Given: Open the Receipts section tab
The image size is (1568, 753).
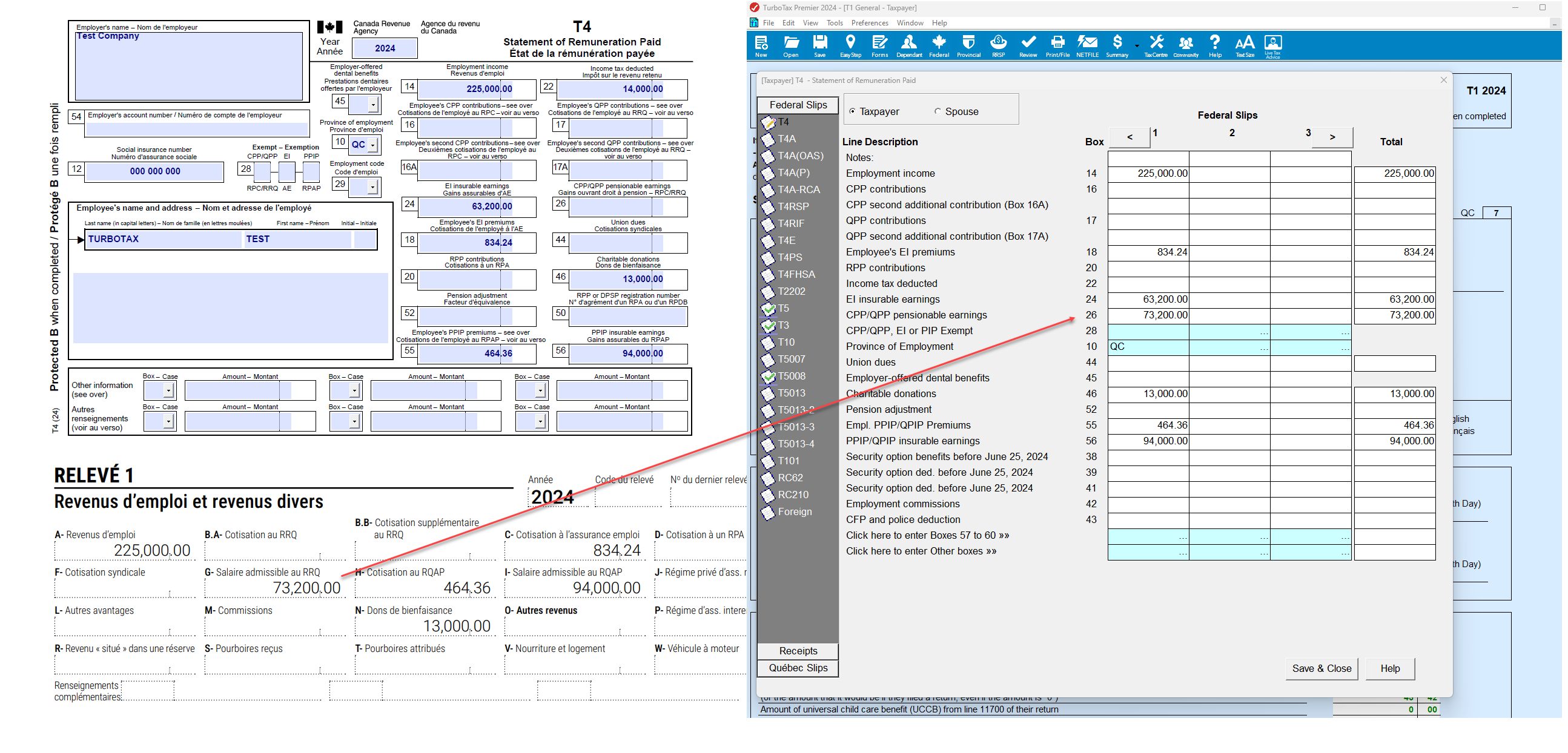Looking at the screenshot, I should point(798,651).
